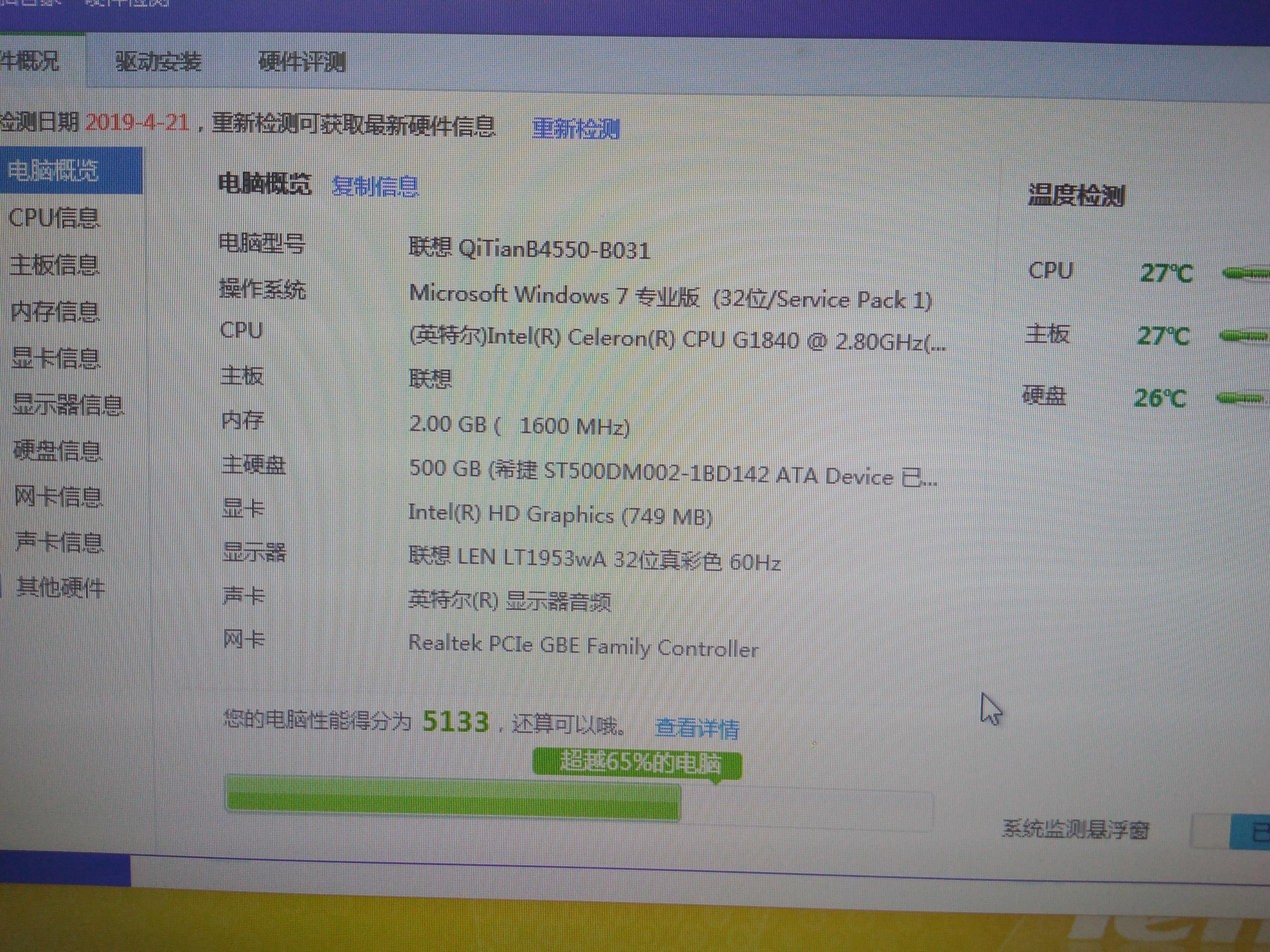Click the 硬盘 temperature indicator bar
The width and height of the screenshot is (1270, 952).
click(x=1241, y=398)
